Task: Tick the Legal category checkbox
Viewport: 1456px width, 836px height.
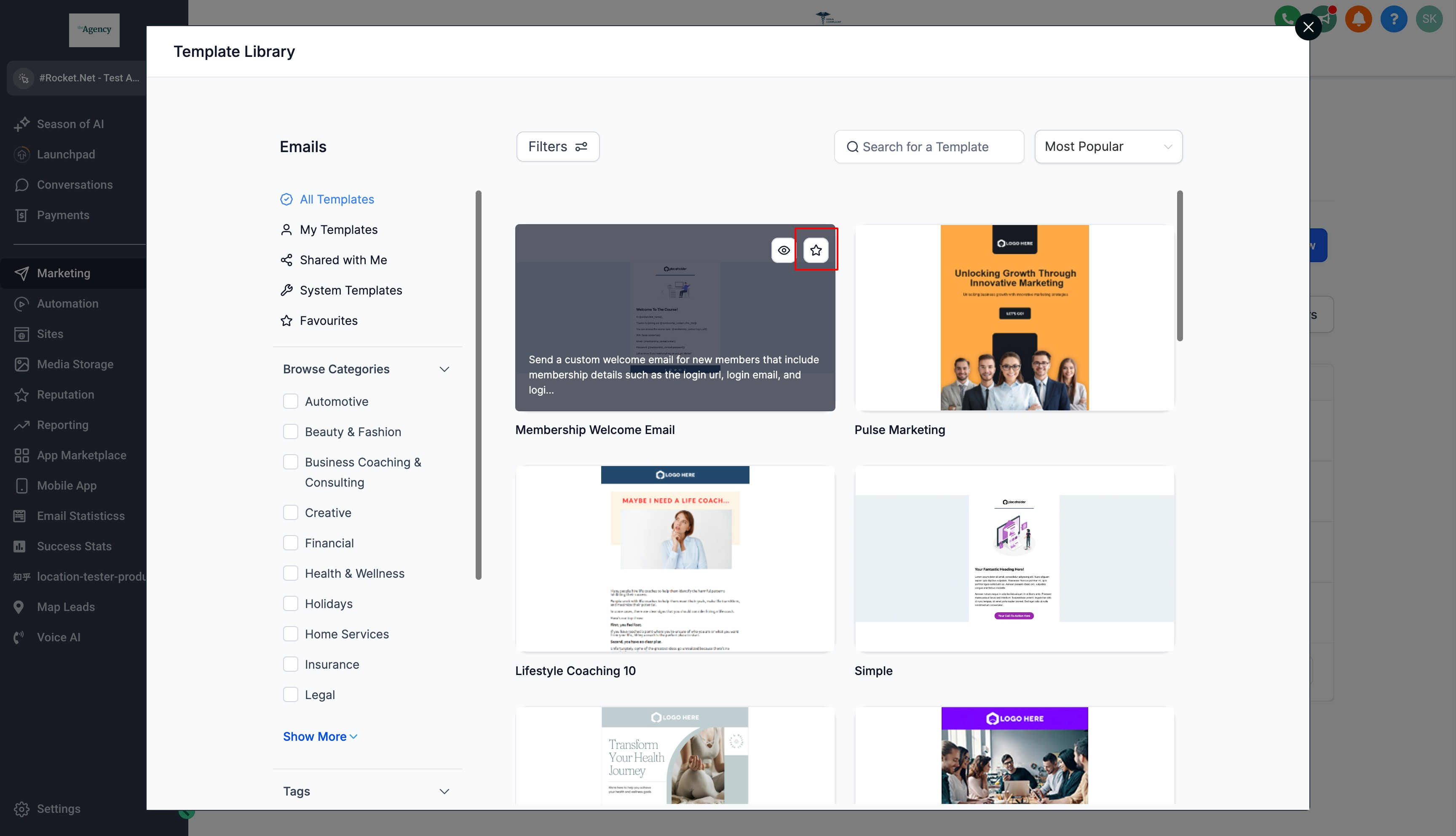Action: click(290, 695)
